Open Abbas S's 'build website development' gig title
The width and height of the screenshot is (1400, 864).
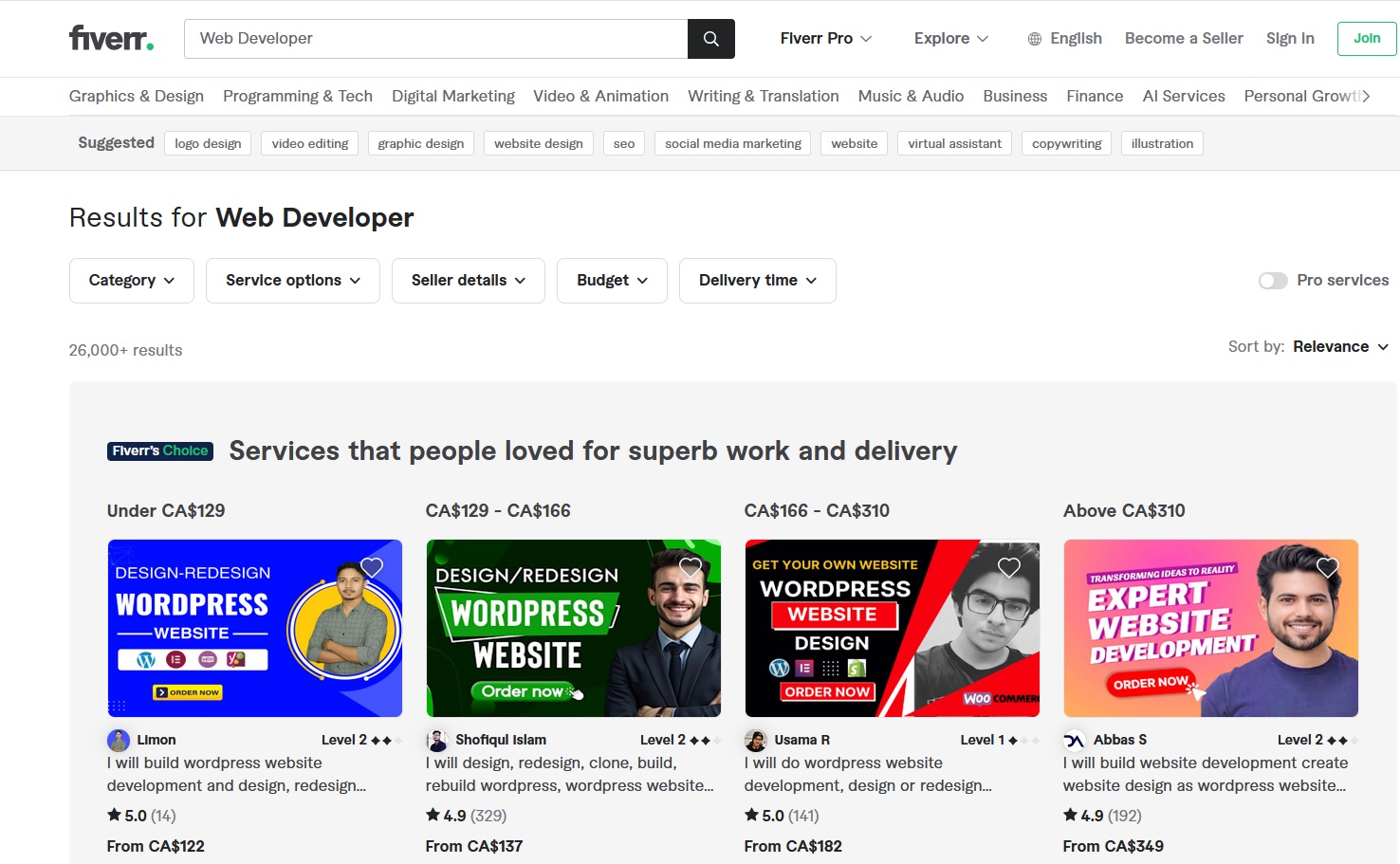click(1206, 774)
